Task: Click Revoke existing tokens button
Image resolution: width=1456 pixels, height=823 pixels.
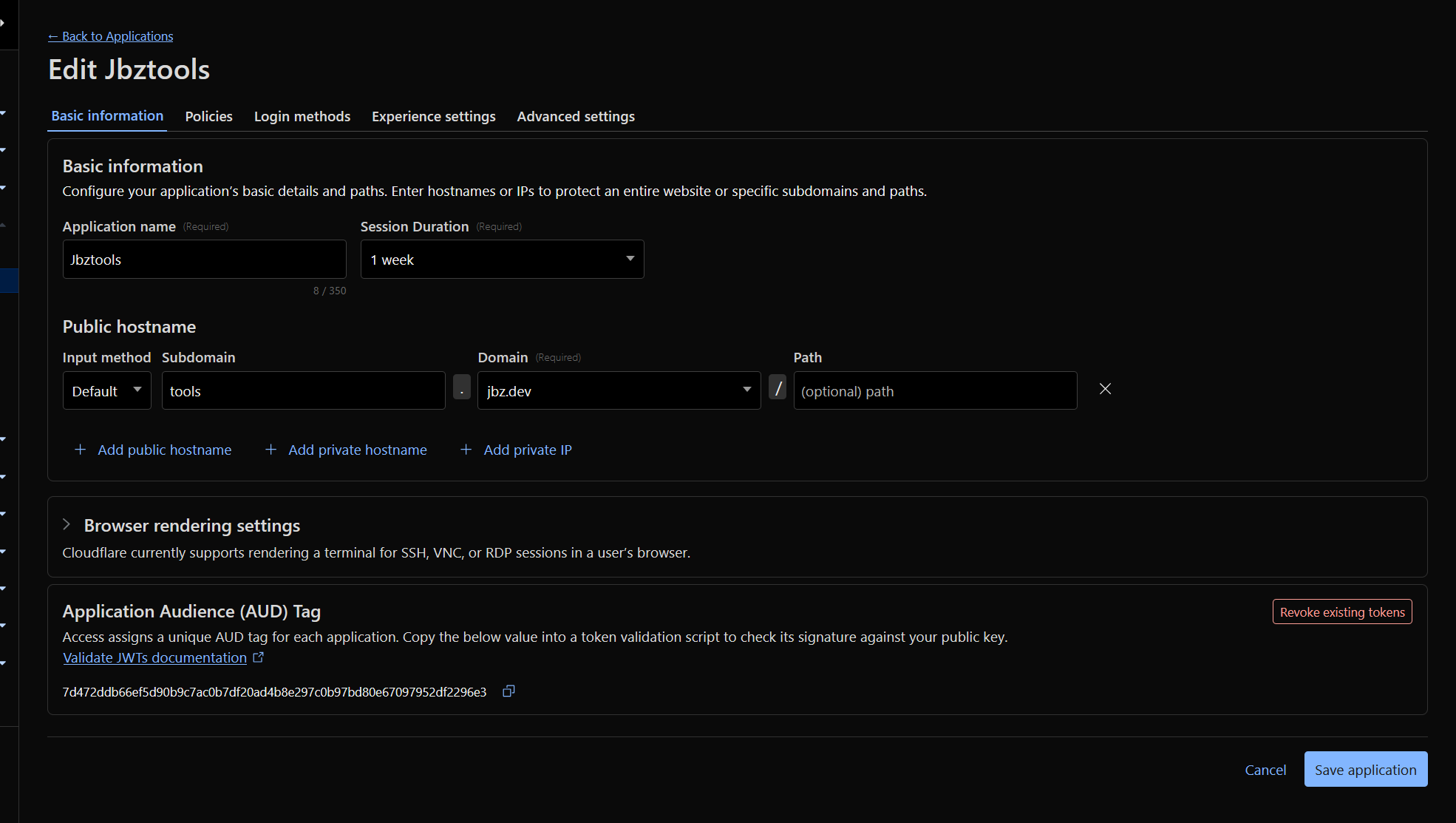Action: (1341, 612)
